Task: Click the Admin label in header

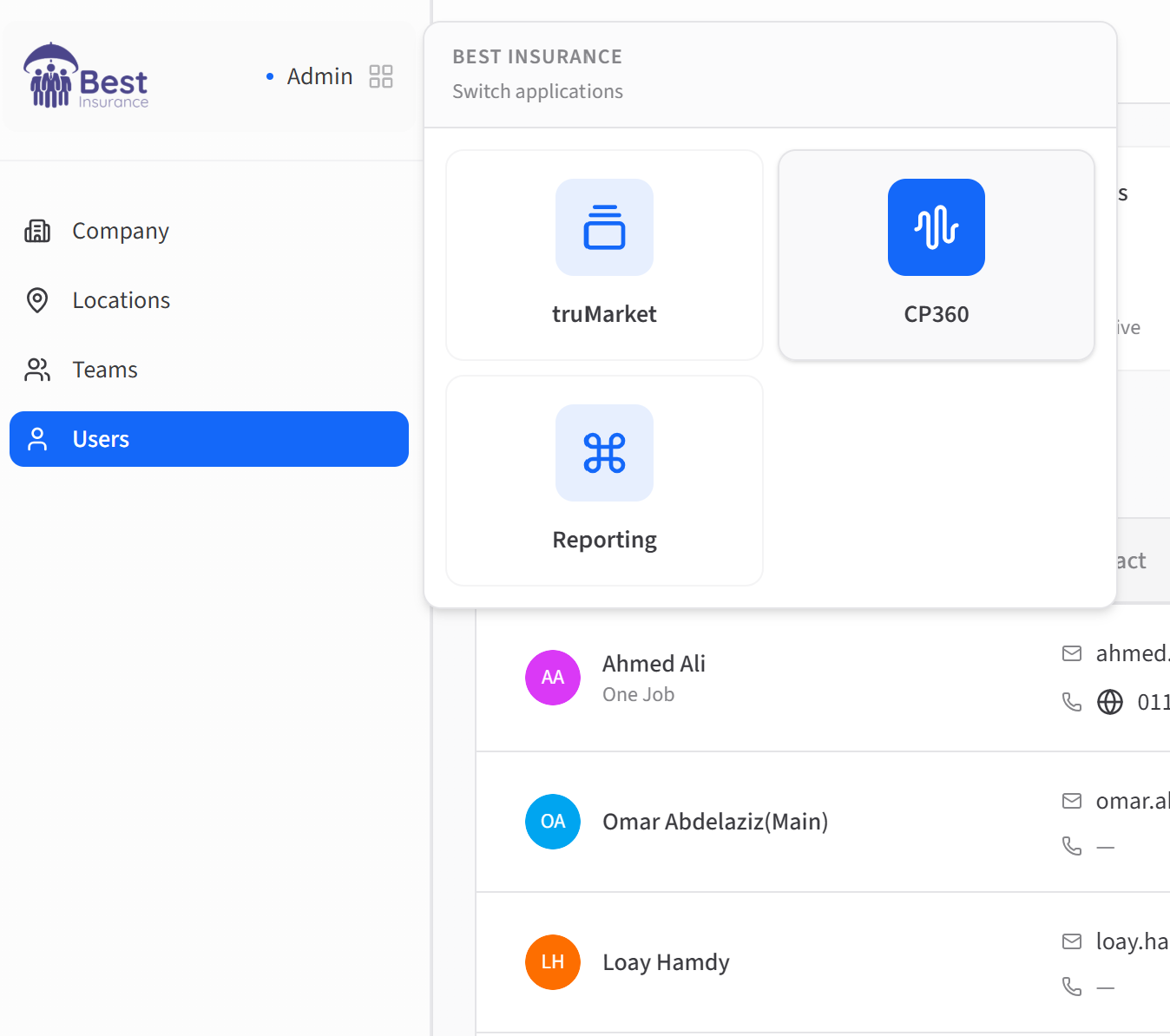Action: click(319, 76)
